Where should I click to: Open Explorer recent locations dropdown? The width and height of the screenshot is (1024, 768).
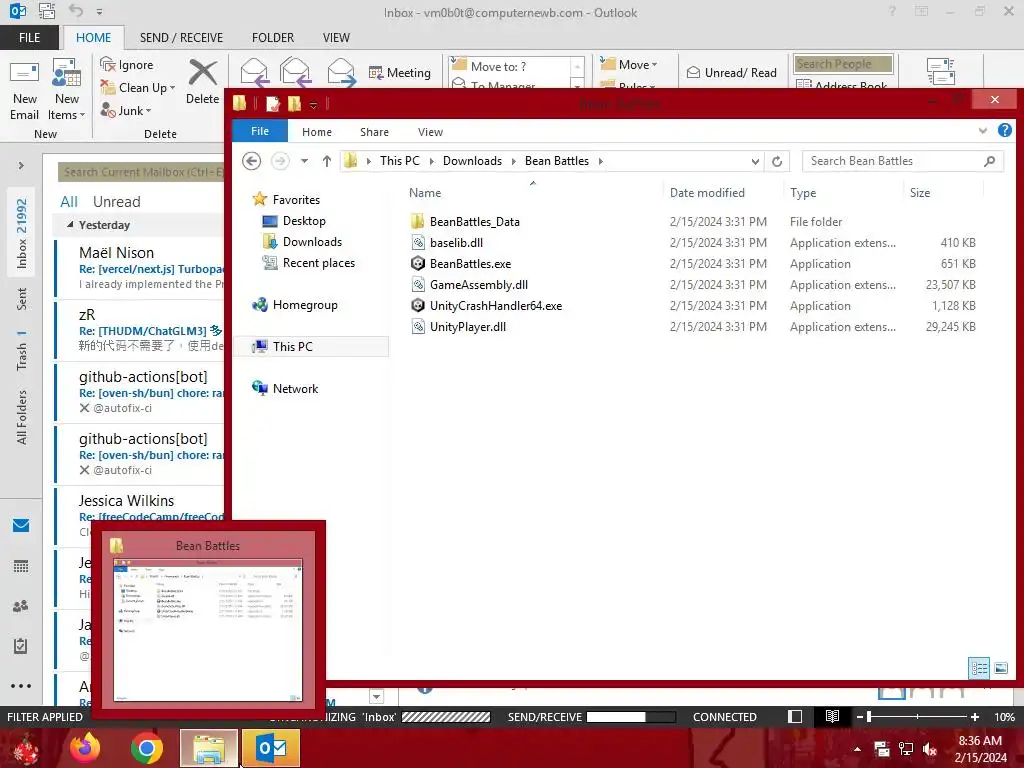tap(304, 161)
